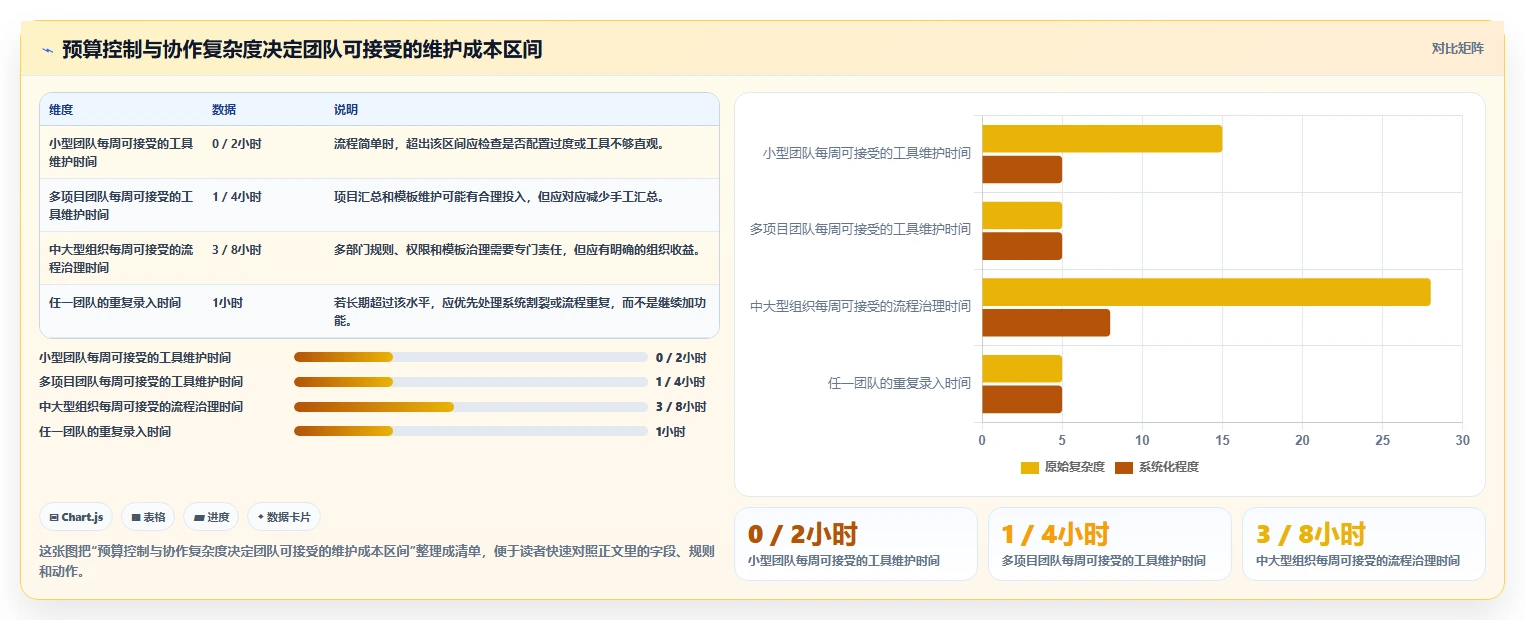Image resolution: width=1525 pixels, height=620 pixels.
Task: Click the lightning icon beside the title
Action: point(47,50)
